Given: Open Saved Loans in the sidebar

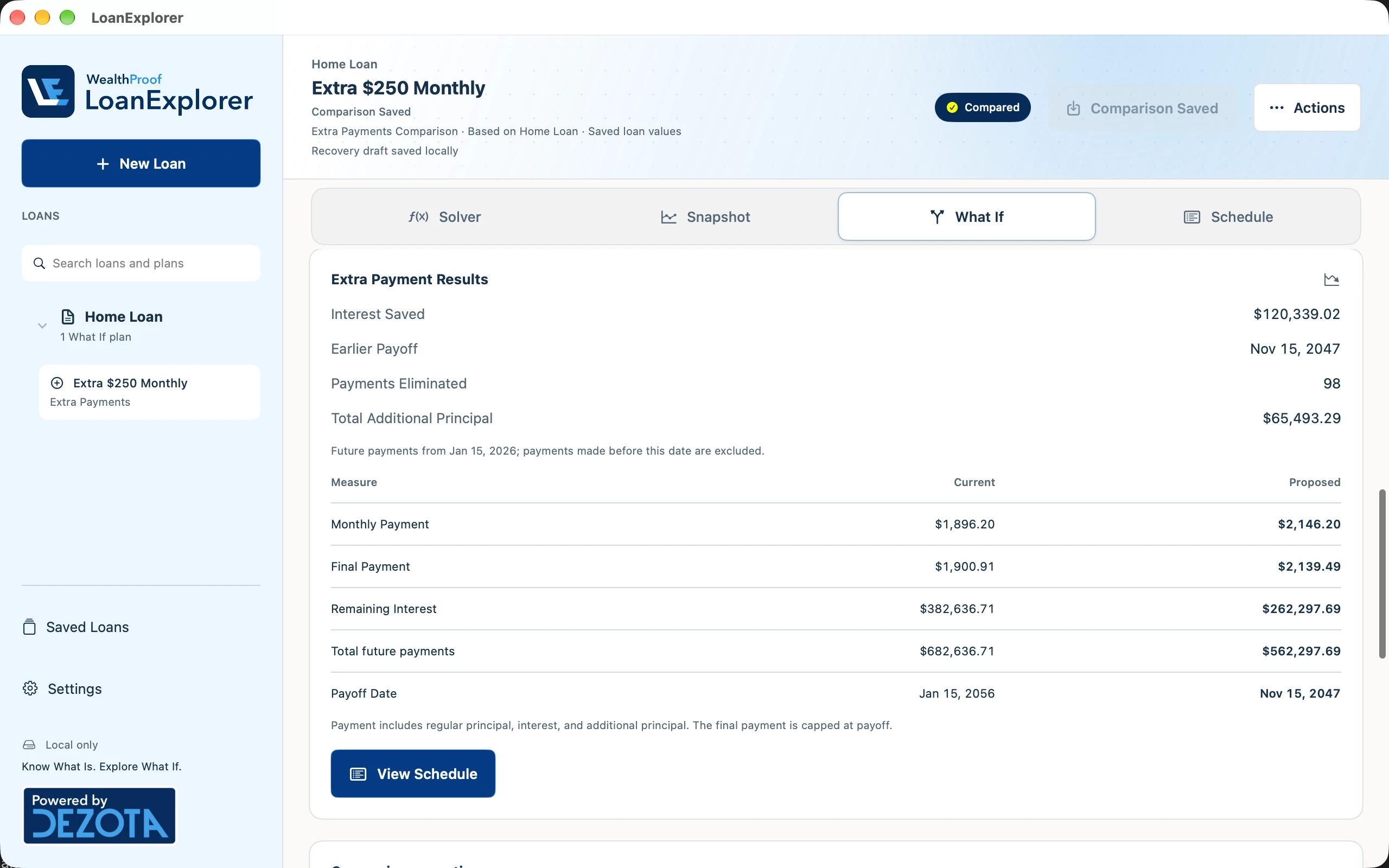Looking at the screenshot, I should tap(76, 627).
